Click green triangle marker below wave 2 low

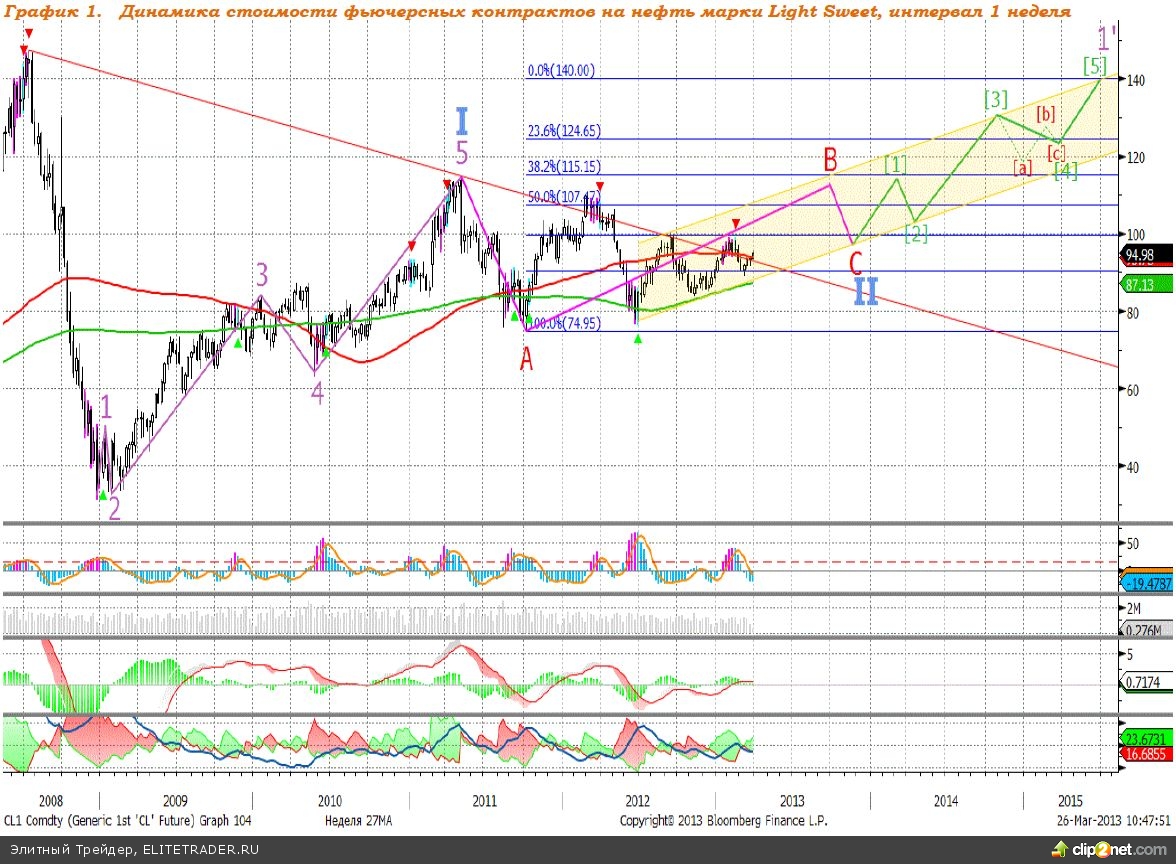(102, 495)
